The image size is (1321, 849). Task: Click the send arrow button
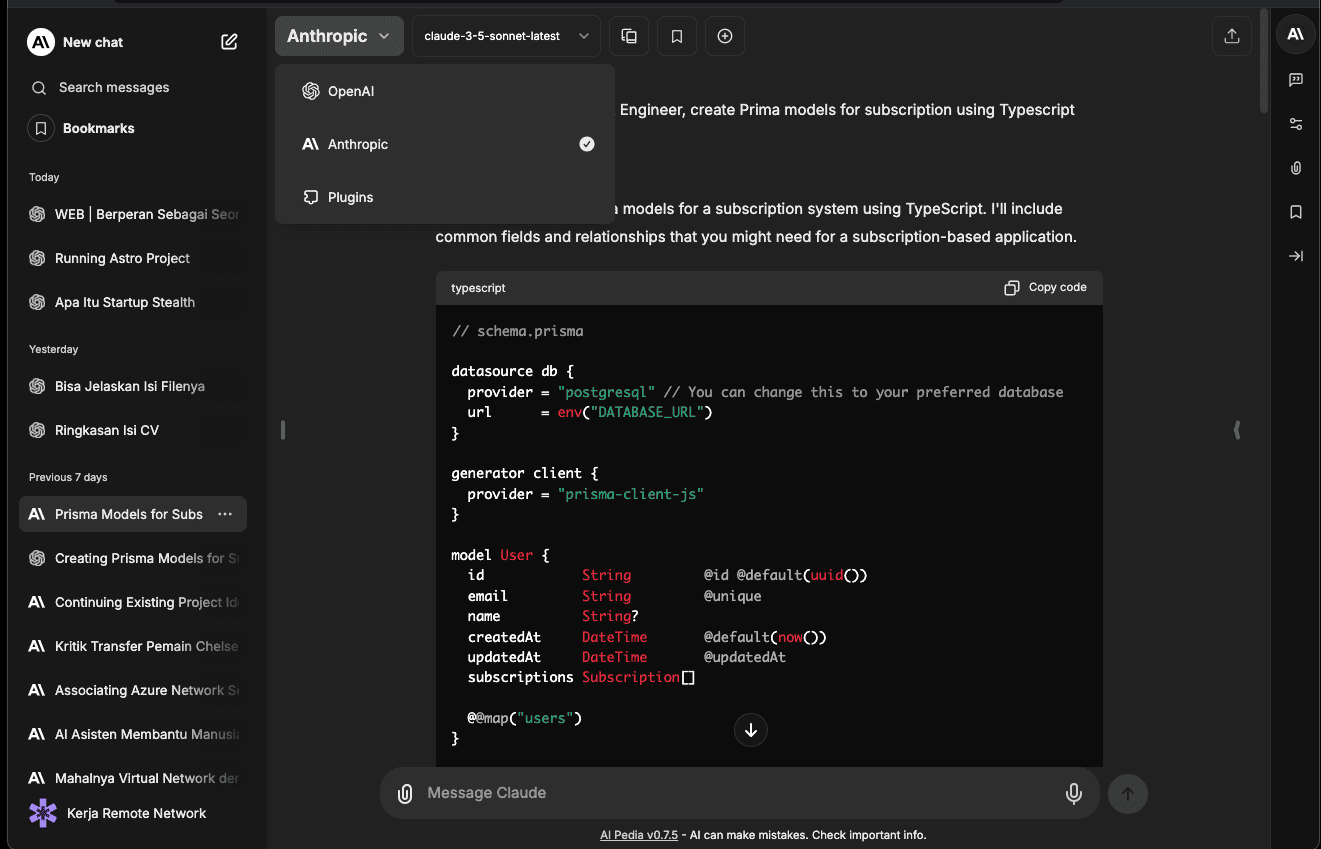tap(1128, 794)
